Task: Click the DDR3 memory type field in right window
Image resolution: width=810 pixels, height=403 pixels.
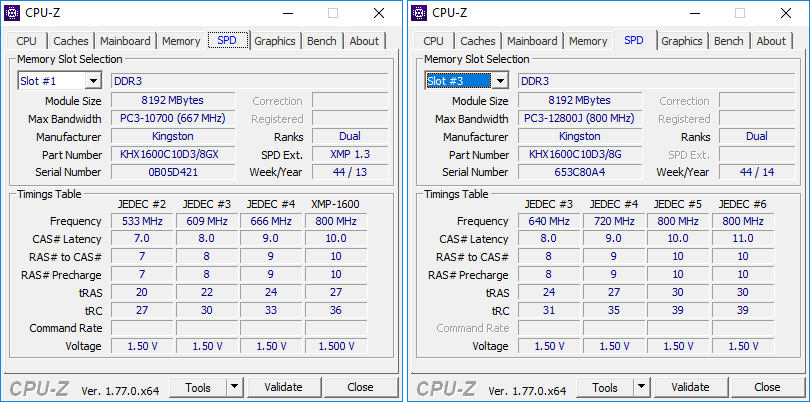Action: (x=657, y=81)
